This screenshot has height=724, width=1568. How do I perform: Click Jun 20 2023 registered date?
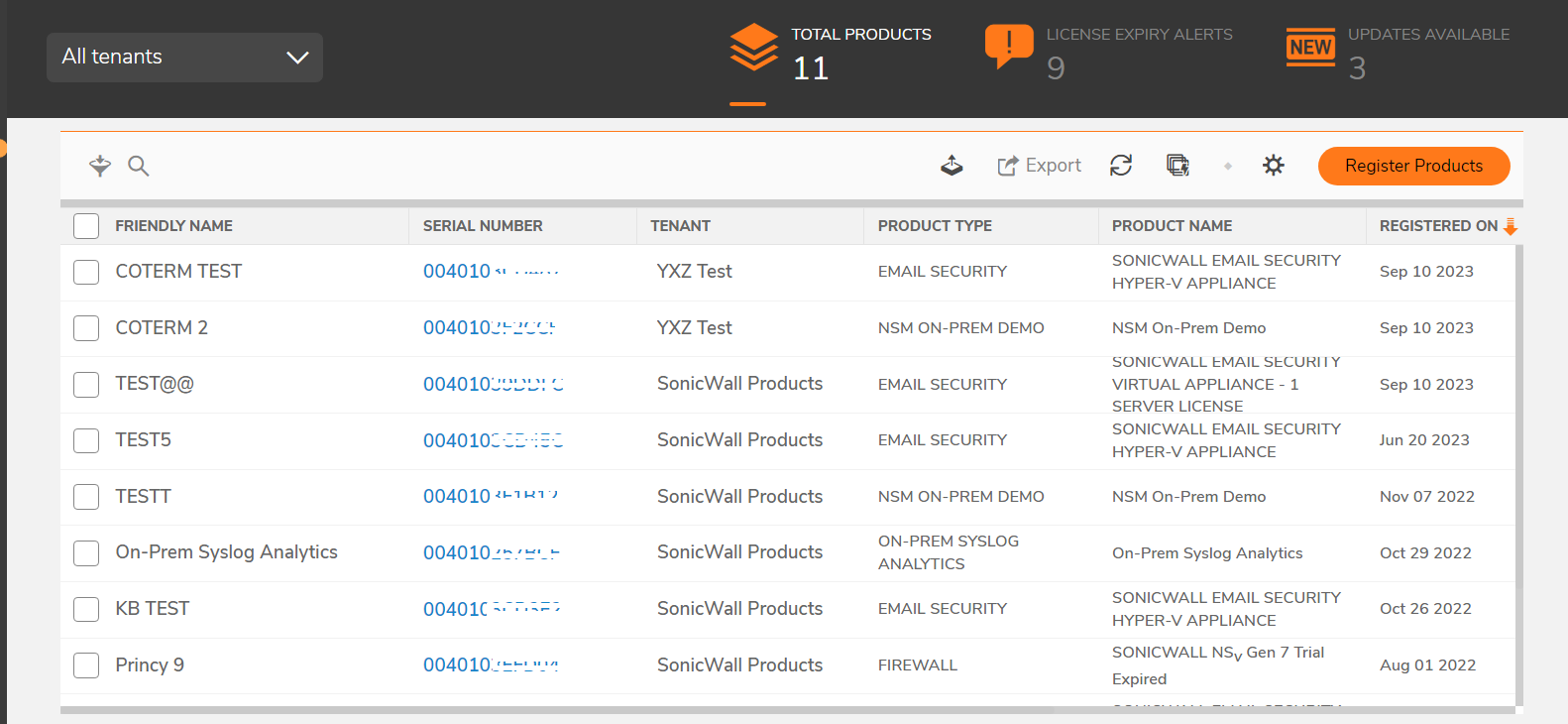click(x=1424, y=440)
